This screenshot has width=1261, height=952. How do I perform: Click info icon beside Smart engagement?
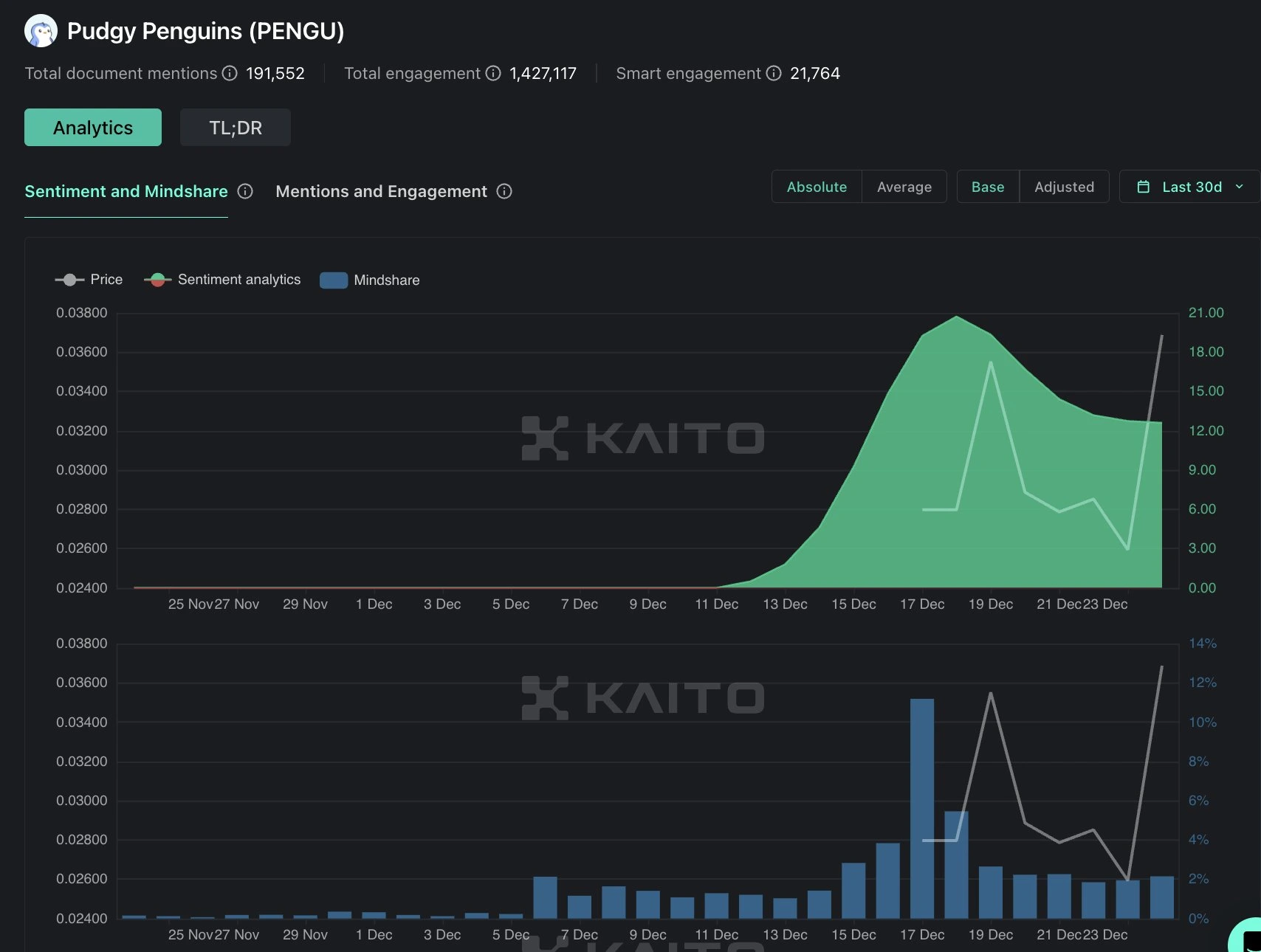coord(774,73)
